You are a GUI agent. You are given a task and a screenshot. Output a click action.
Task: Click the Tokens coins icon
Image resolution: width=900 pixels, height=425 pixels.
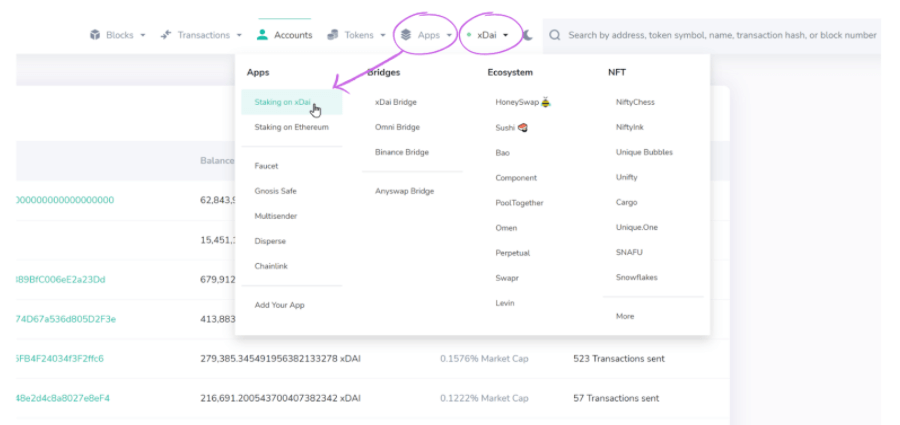[x=333, y=35]
